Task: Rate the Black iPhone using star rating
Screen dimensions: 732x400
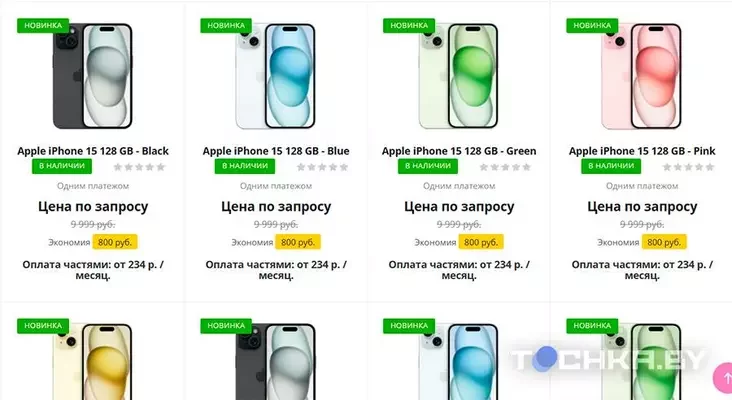Action: (x=139, y=167)
